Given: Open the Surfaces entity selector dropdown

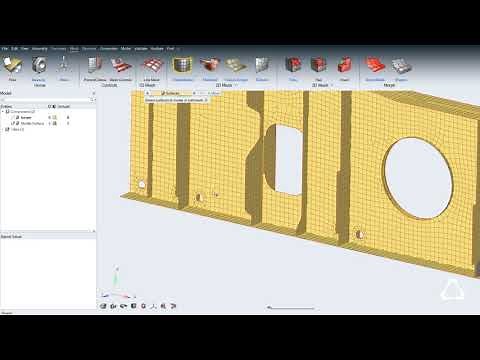Looking at the screenshot, I should point(194,93).
